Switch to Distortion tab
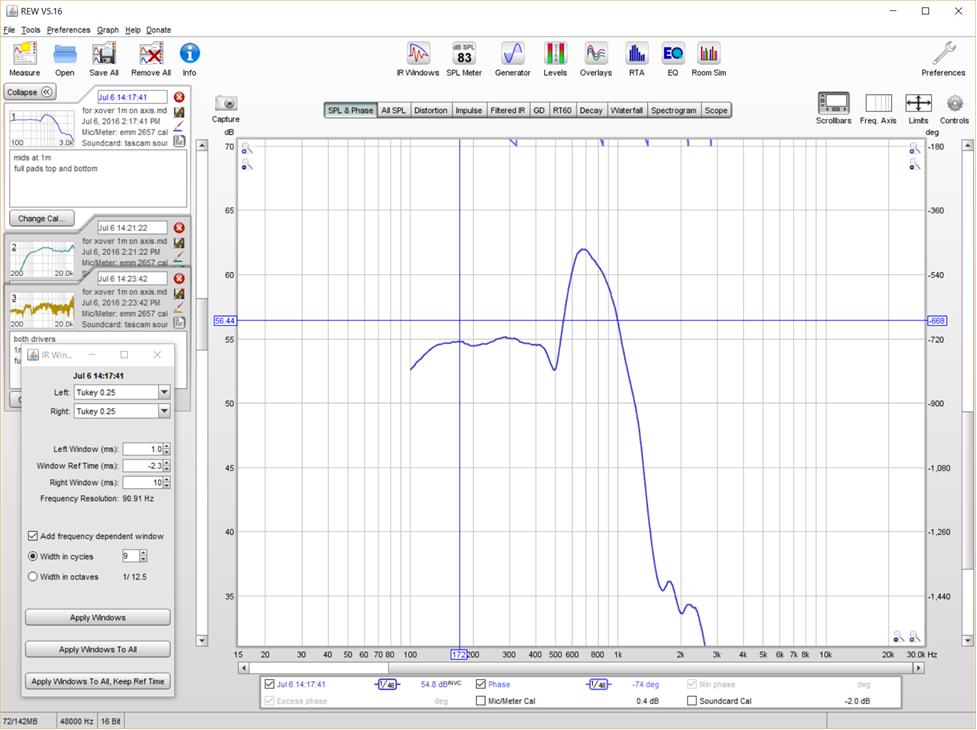This screenshot has height=730, width=977. click(431, 110)
